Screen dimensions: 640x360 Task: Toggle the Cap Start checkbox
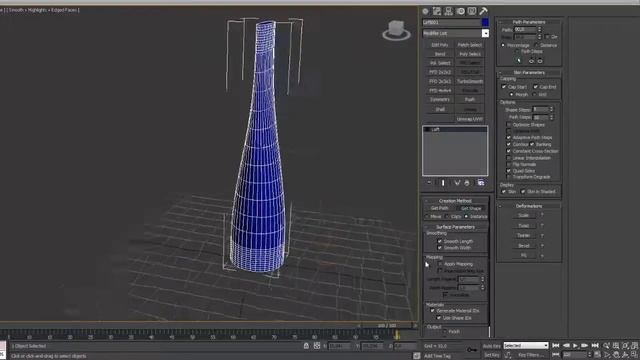pyautogui.click(x=504, y=87)
